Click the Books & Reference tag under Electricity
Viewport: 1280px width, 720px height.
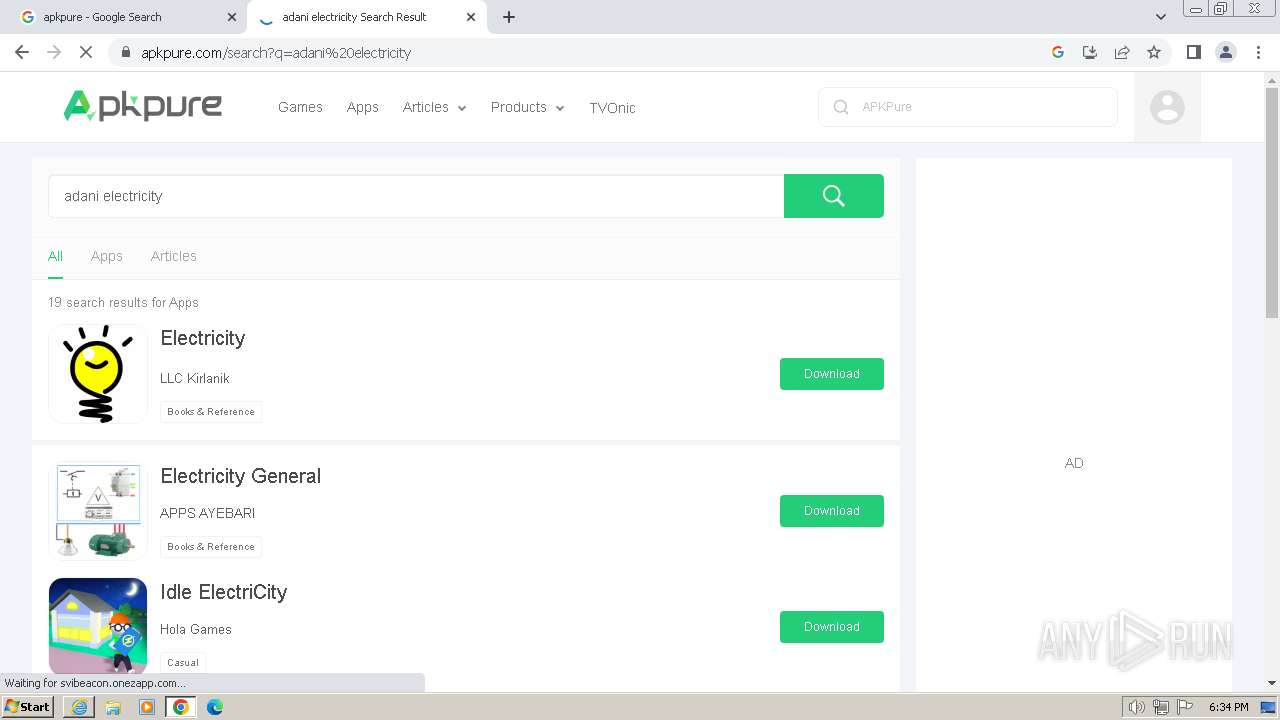point(211,412)
